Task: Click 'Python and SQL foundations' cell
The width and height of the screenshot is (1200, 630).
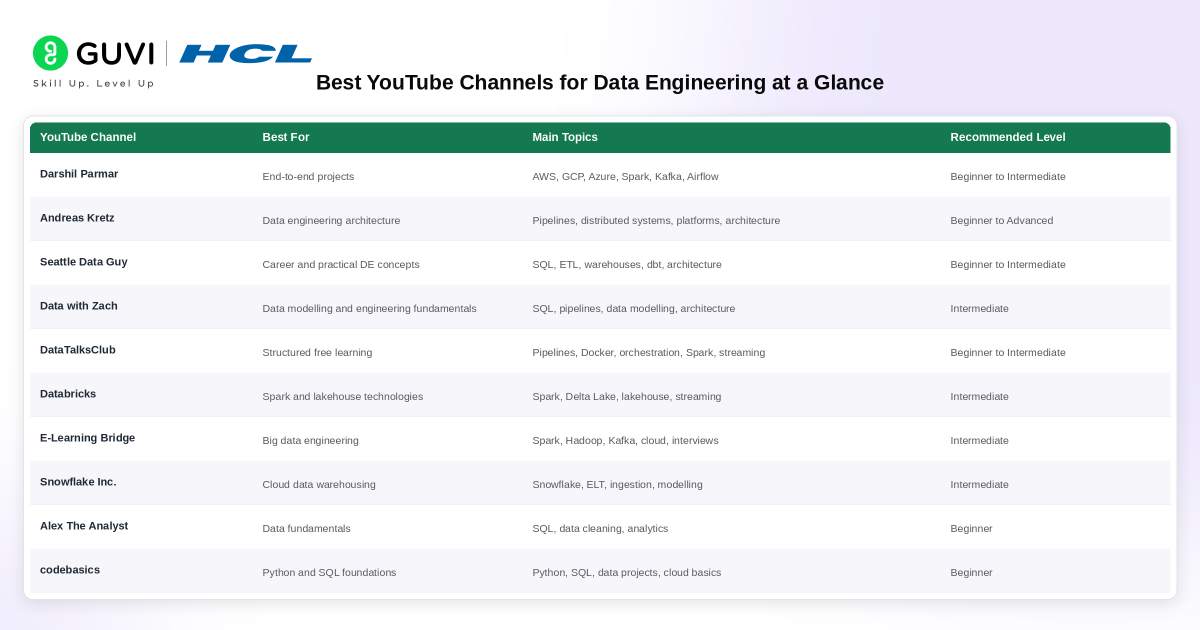Action: 329,573
